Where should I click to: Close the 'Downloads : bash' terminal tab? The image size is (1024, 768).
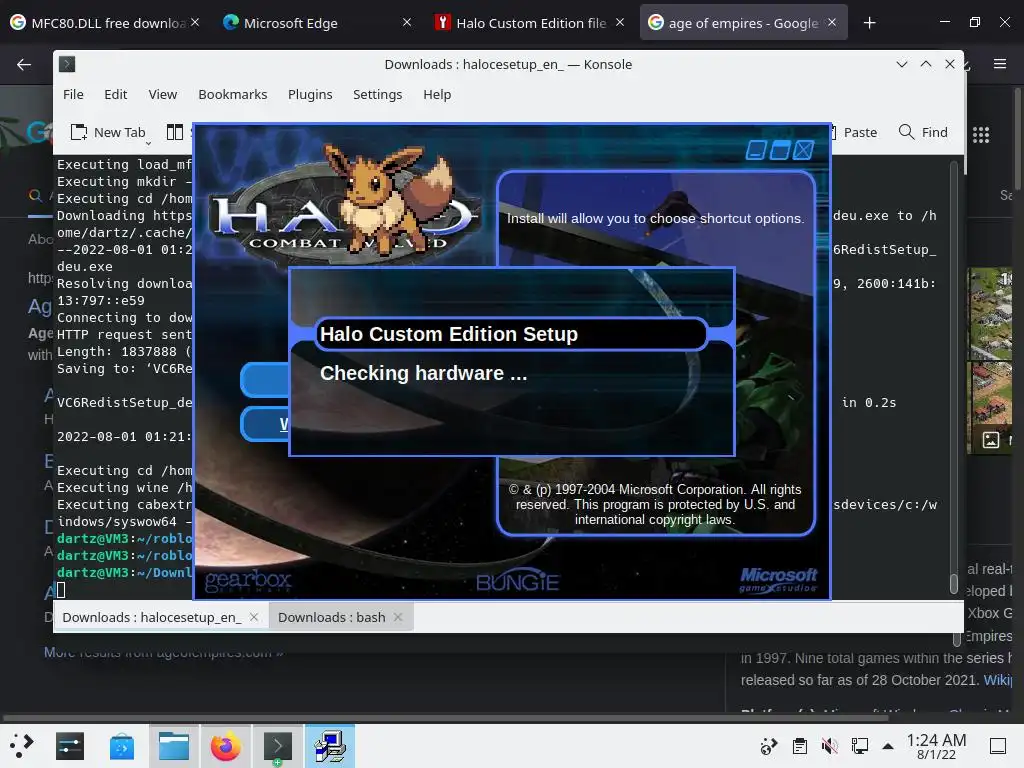click(x=398, y=617)
